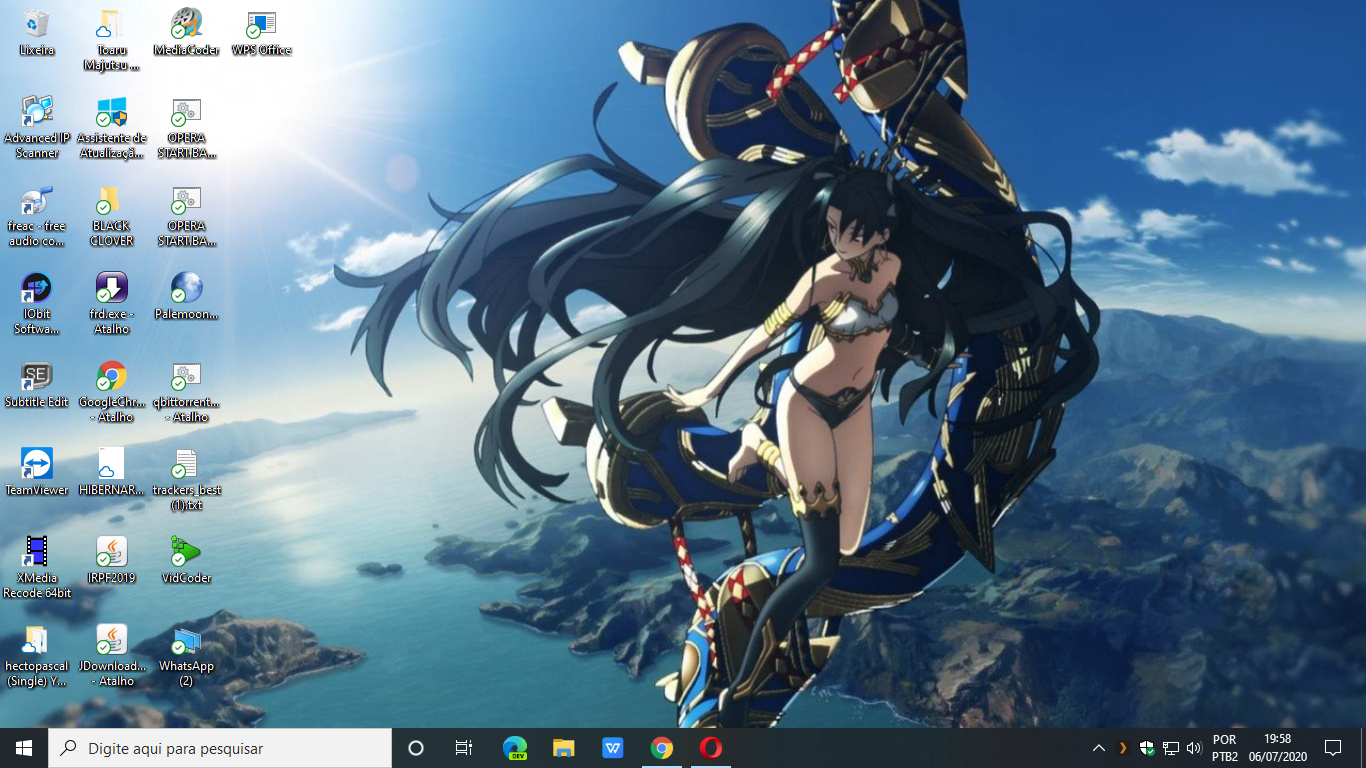
Task: Select the BLACK CLOVER folder
Action: coord(111,201)
